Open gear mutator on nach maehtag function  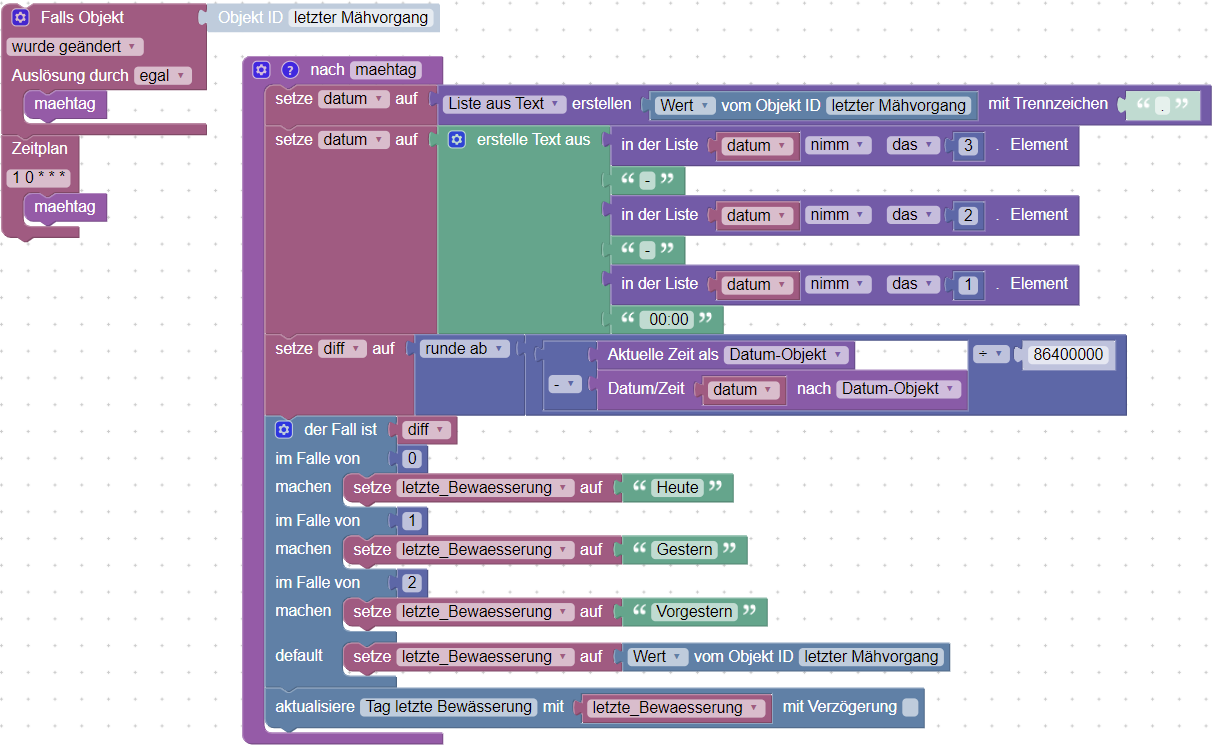262,70
